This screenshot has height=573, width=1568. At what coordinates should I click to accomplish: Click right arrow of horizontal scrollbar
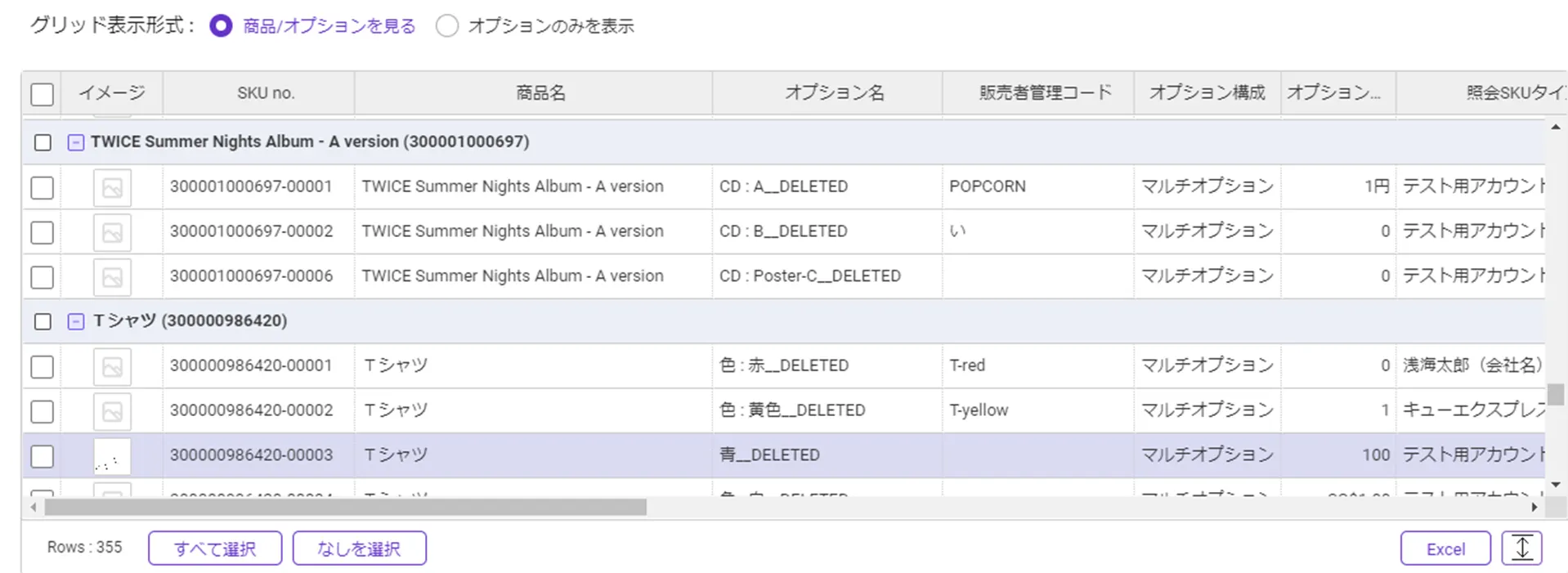point(1534,508)
